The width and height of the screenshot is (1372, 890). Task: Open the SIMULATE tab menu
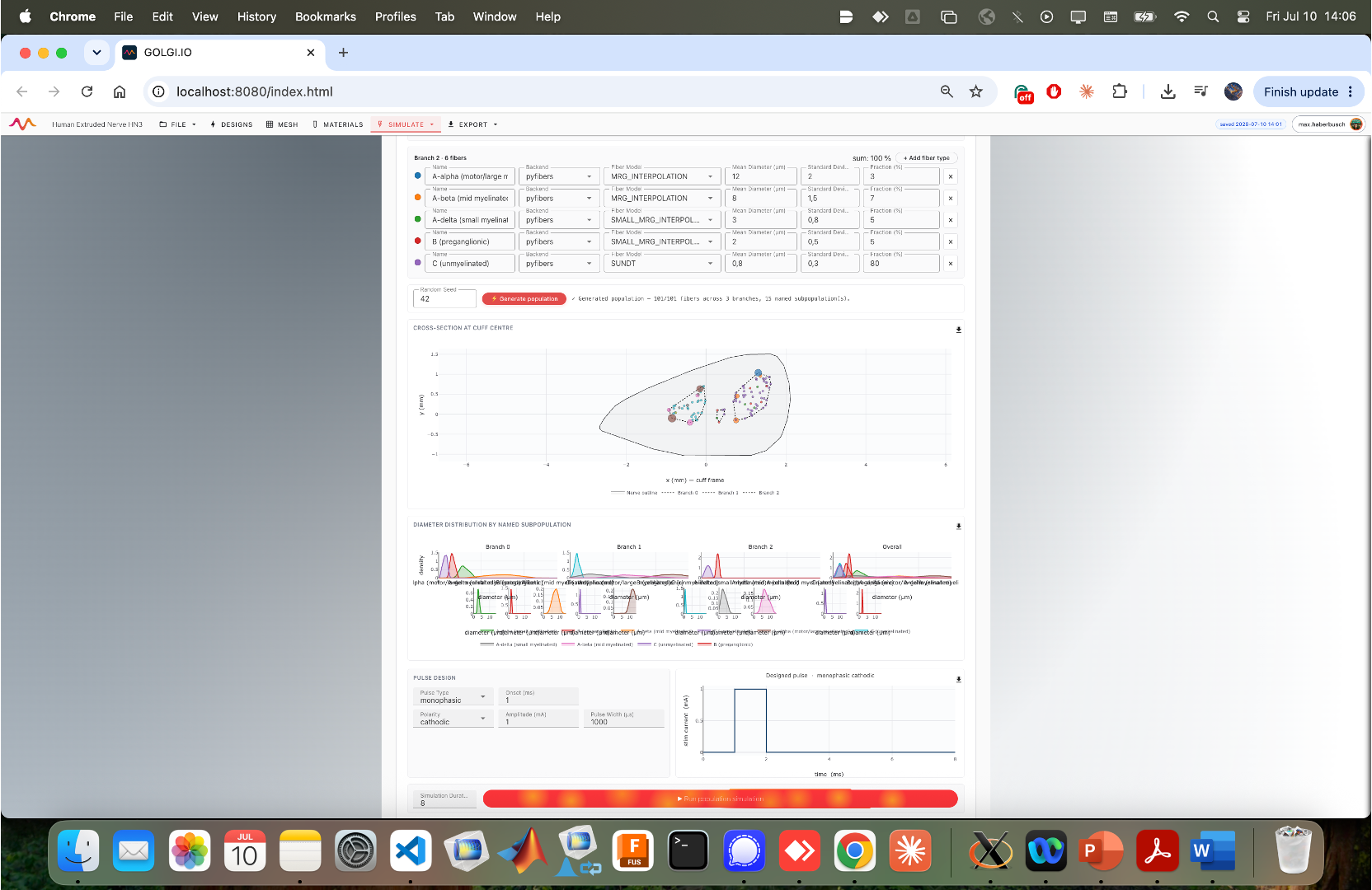406,124
